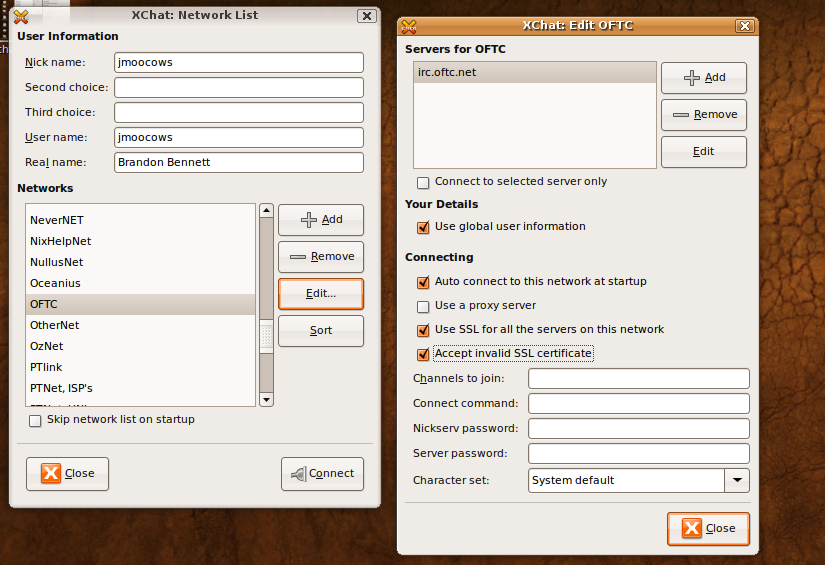Image resolution: width=825 pixels, height=565 pixels.
Task: Select OtherNet in the networks list
Action: tap(140, 325)
